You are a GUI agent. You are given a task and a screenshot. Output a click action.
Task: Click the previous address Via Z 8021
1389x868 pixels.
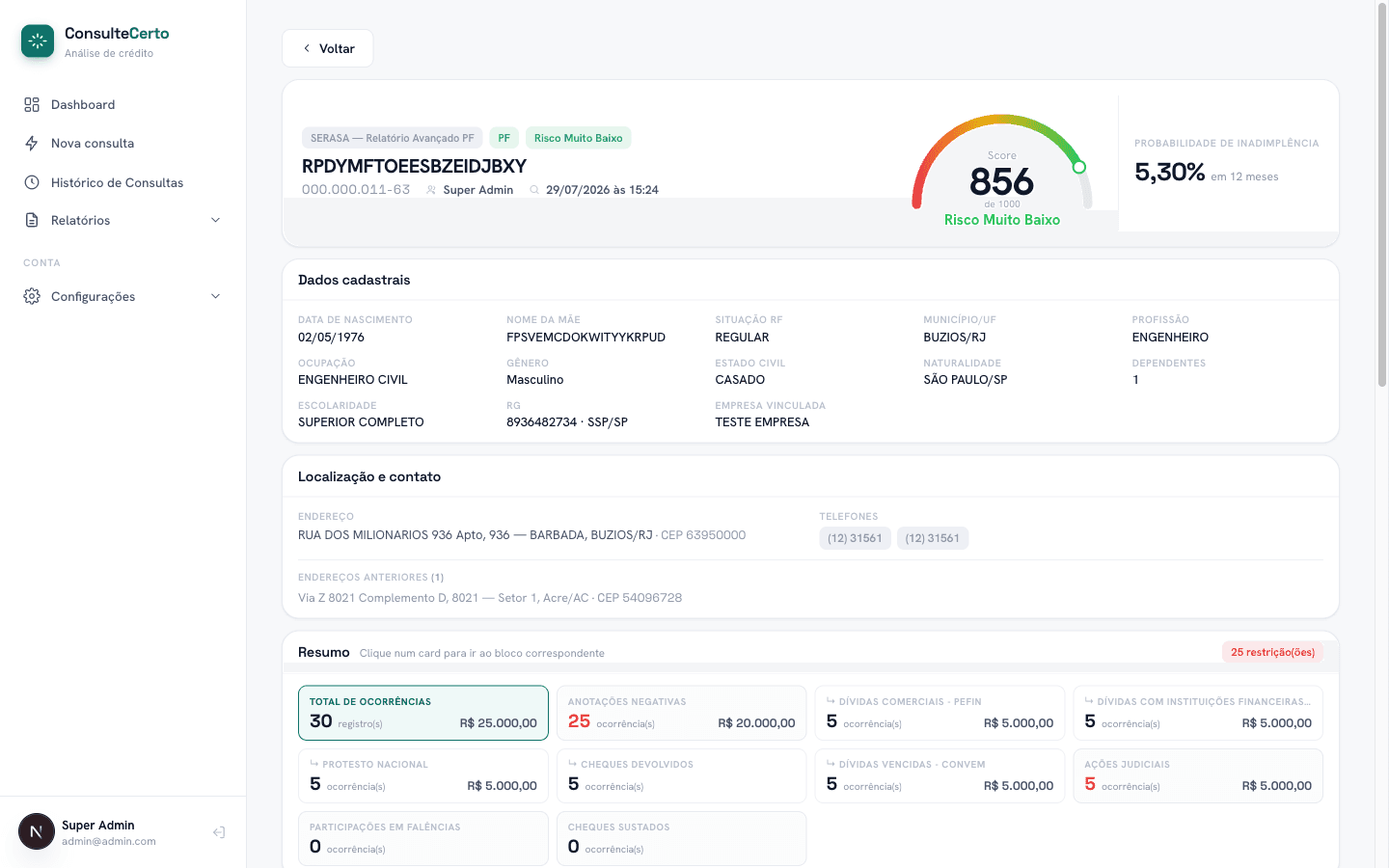pyautogui.click(x=490, y=598)
